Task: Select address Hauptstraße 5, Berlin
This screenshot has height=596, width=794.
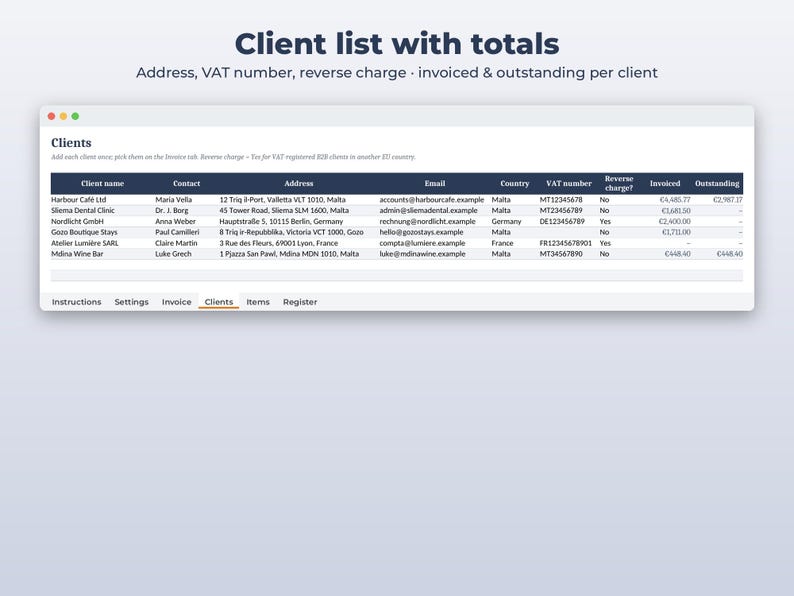Action: pyautogui.click(x=281, y=221)
